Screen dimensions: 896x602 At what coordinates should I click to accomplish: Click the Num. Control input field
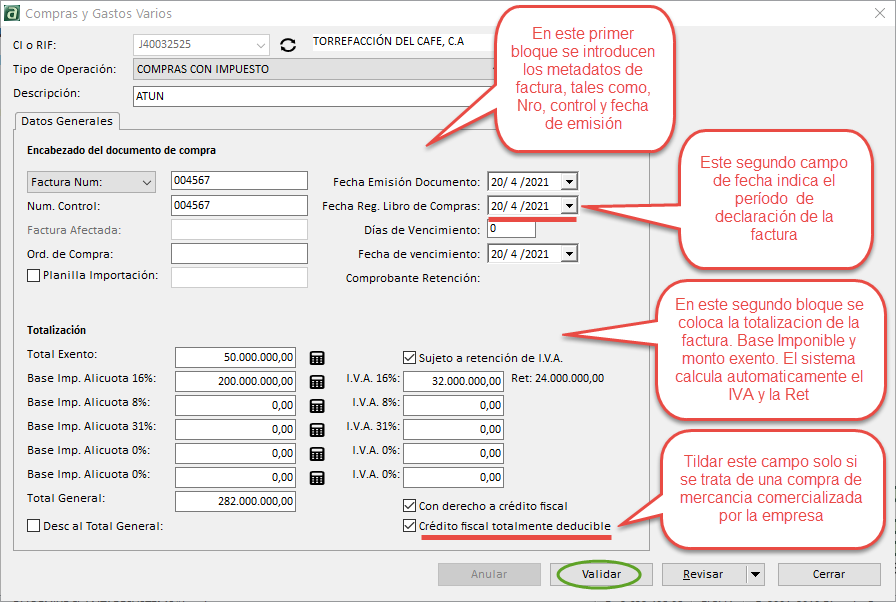coord(238,205)
